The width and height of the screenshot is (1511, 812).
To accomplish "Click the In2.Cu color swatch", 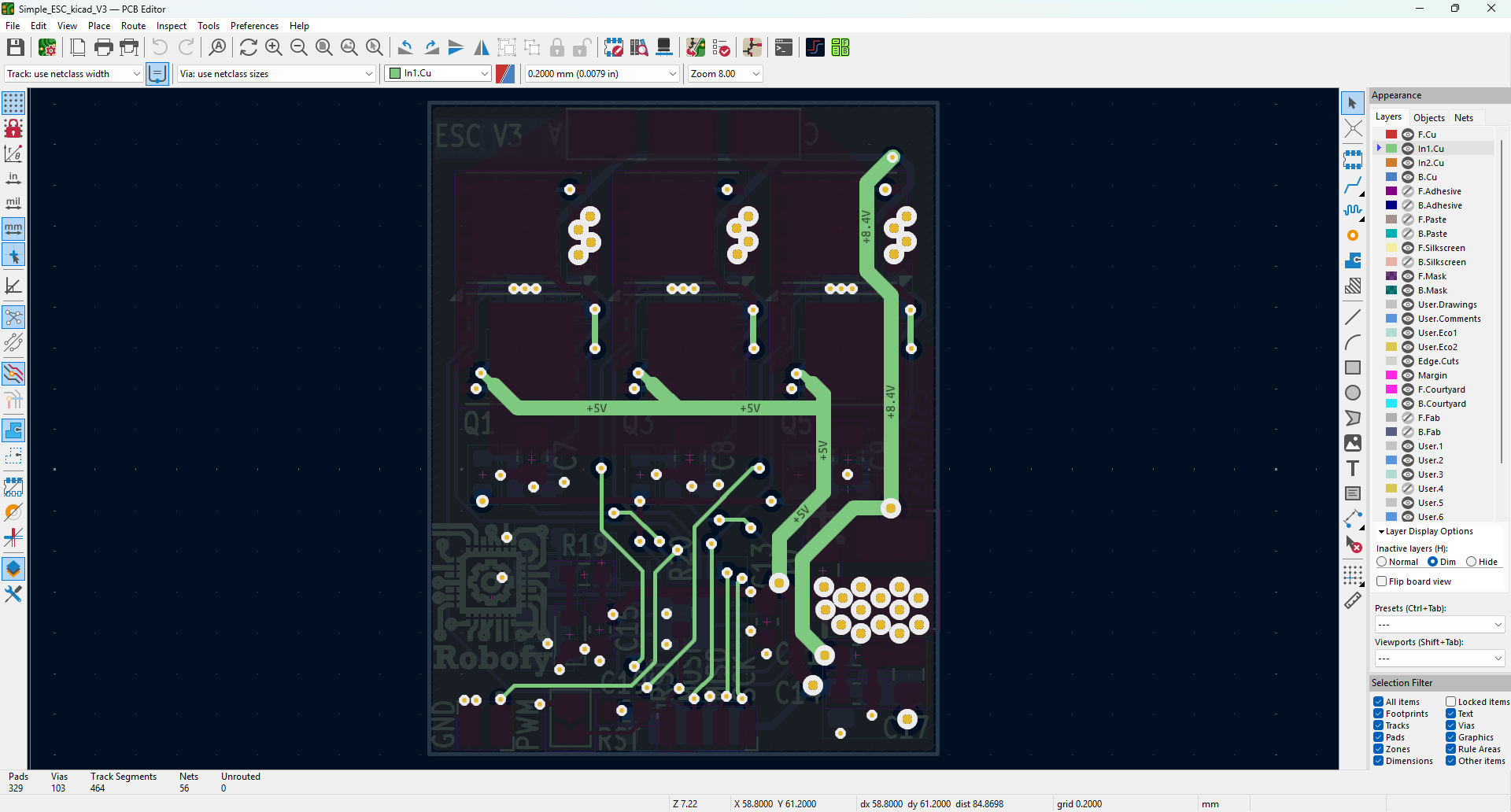I will (1391, 163).
